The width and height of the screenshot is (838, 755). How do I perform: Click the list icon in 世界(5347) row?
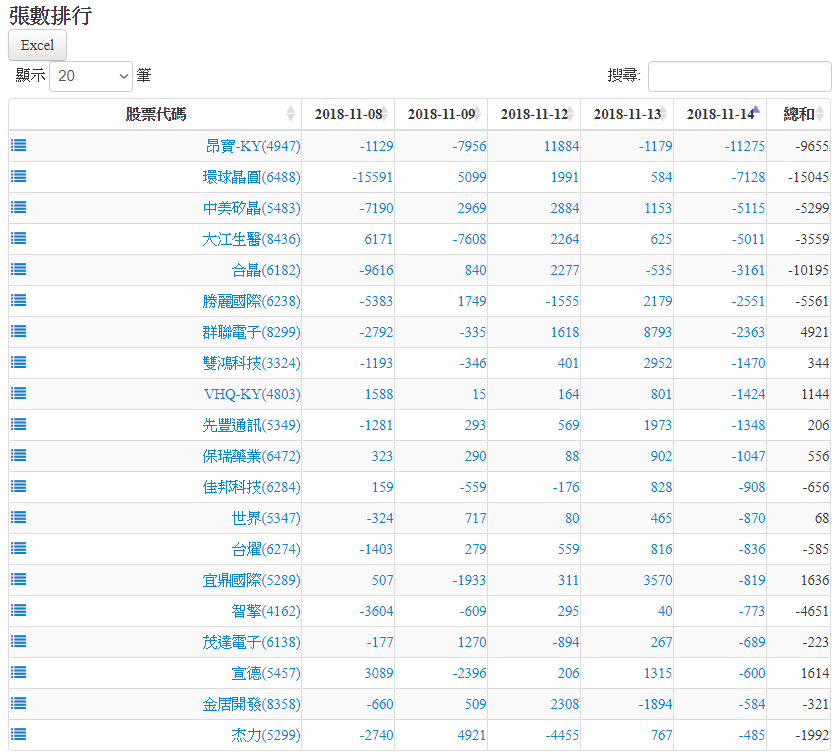pos(19,517)
